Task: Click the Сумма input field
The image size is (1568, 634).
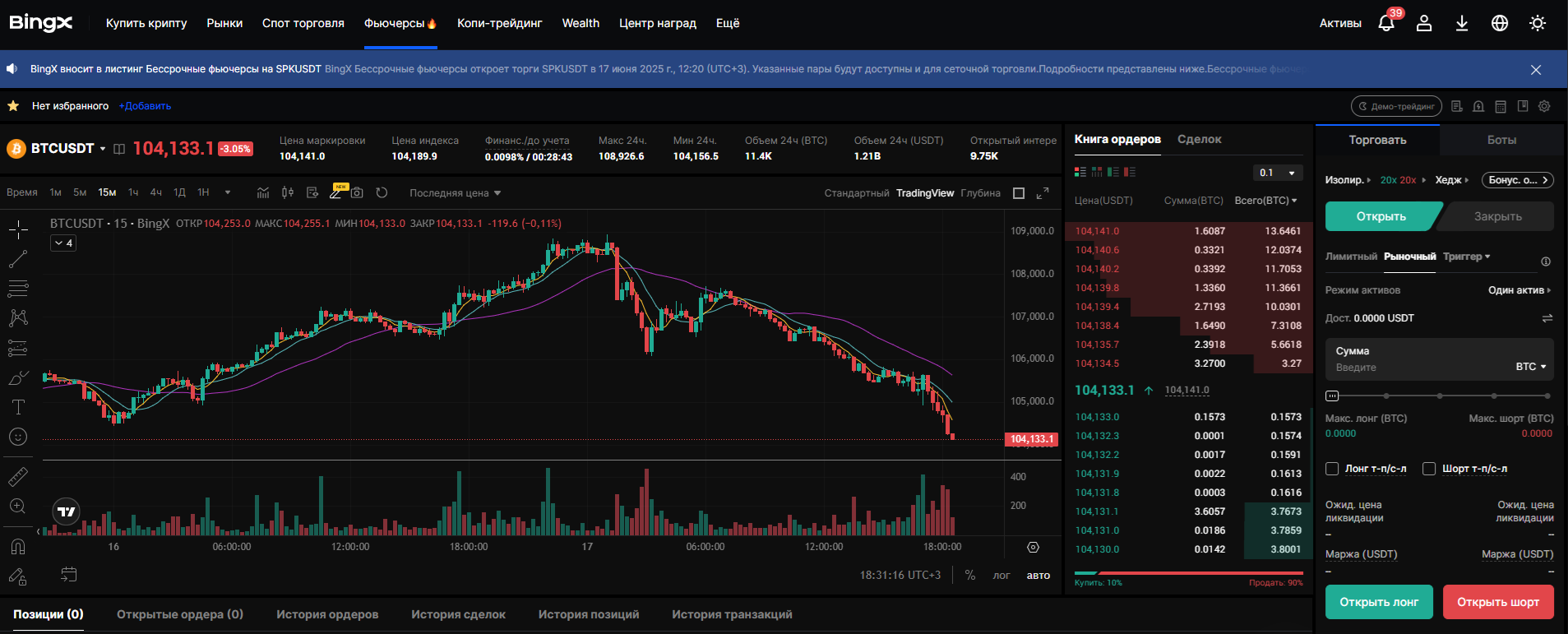Action: tap(1440, 359)
